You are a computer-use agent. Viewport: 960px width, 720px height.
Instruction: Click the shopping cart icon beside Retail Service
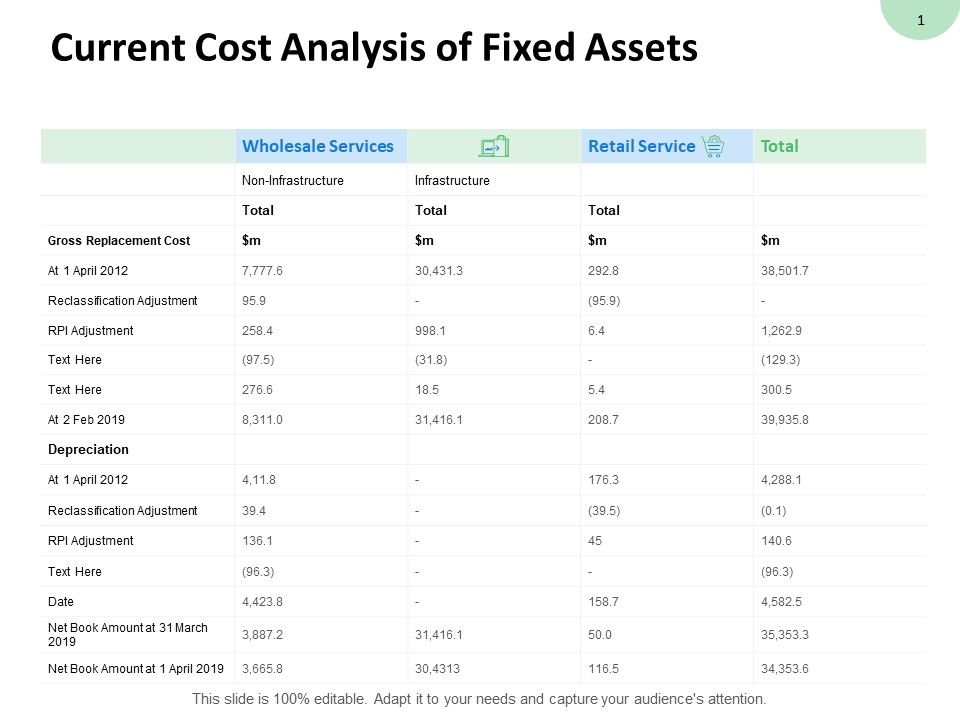pyautogui.click(x=713, y=146)
